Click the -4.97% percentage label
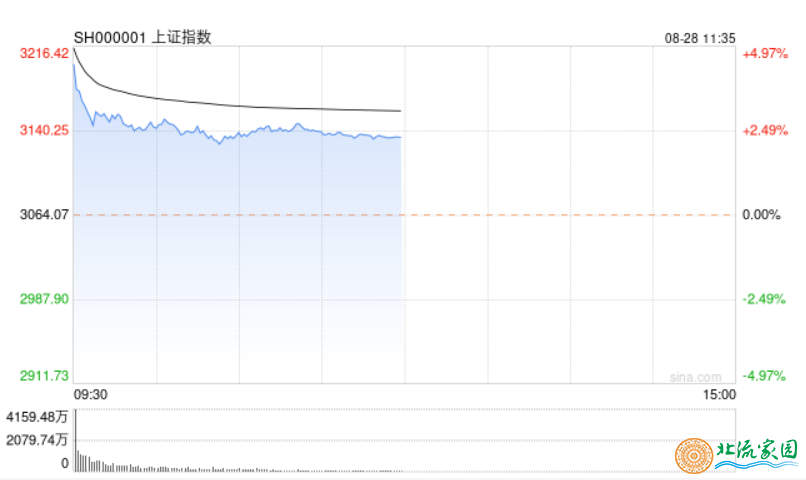The width and height of the screenshot is (806, 480). point(764,376)
